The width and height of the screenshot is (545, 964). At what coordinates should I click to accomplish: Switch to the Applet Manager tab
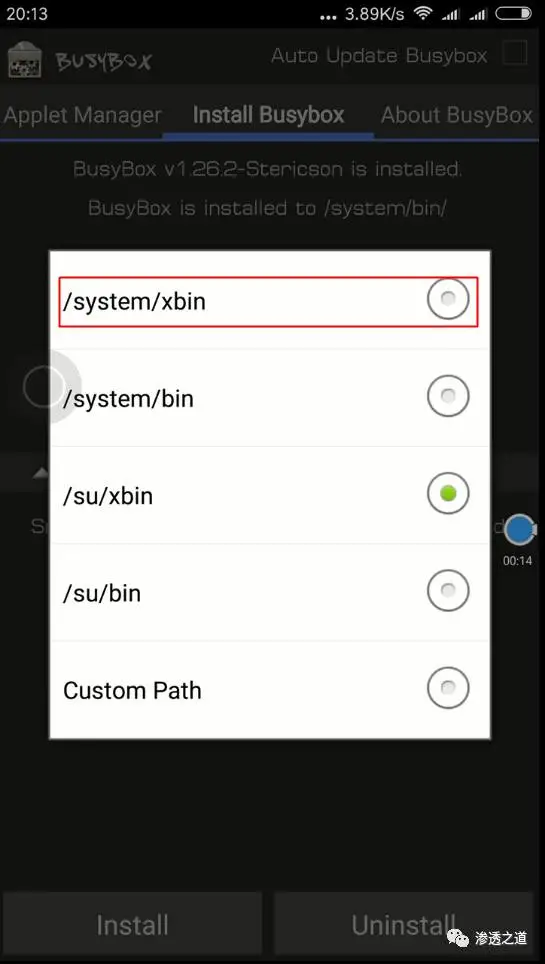click(82, 115)
